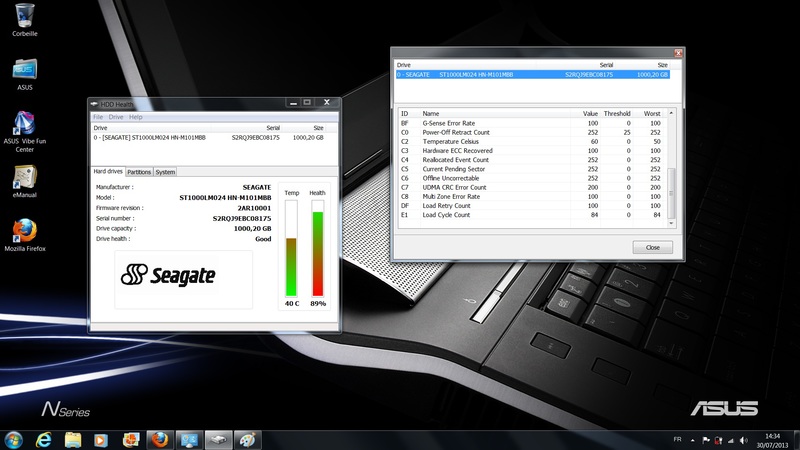Show hidden system tray icons

point(692,439)
